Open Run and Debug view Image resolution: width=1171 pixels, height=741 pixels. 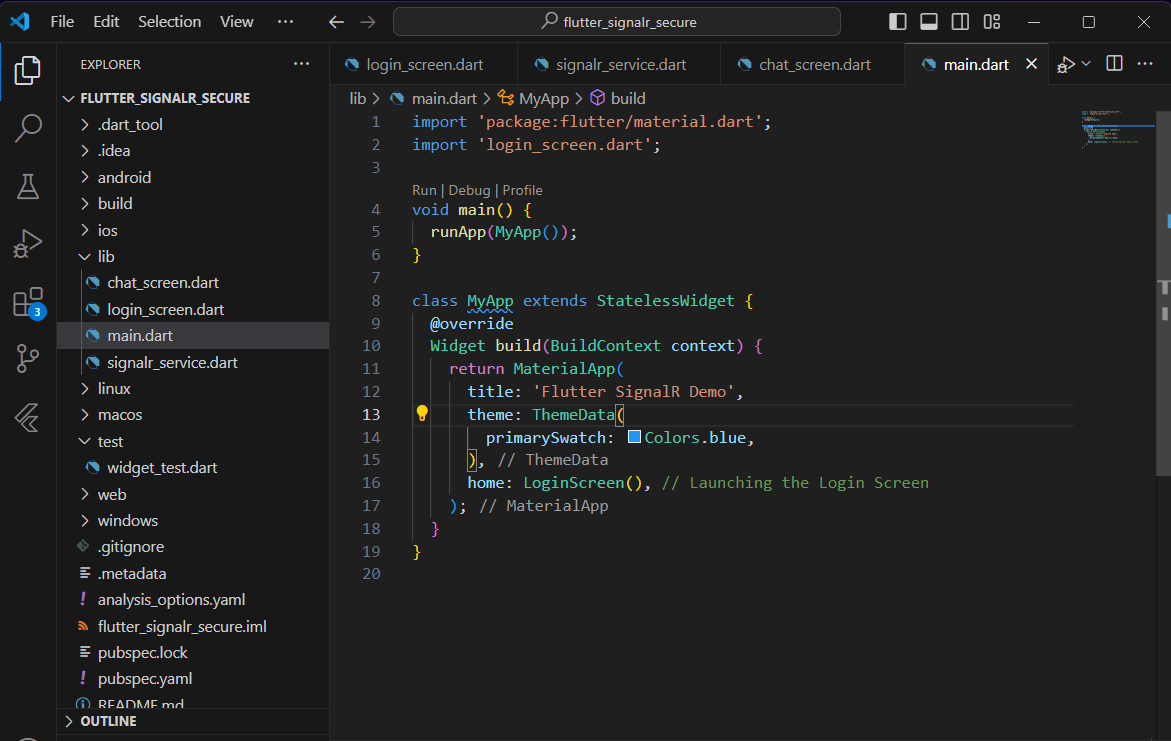click(x=28, y=244)
